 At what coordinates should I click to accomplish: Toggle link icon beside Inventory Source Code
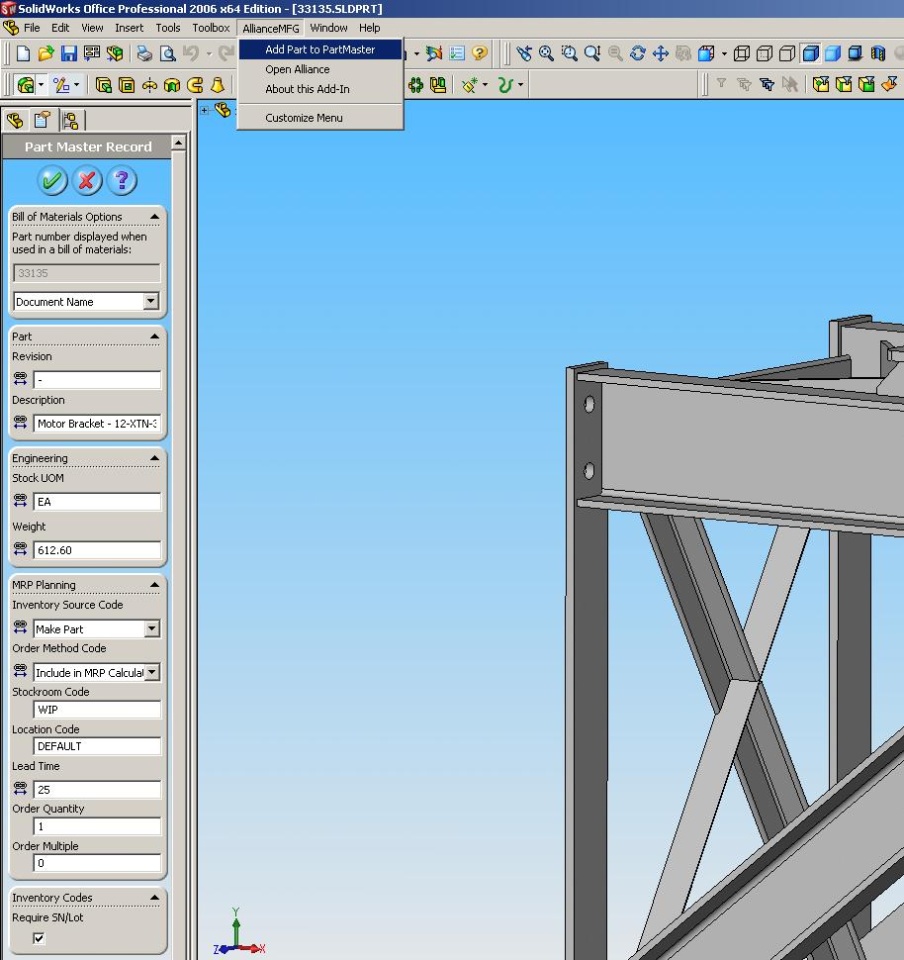pos(20,628)
